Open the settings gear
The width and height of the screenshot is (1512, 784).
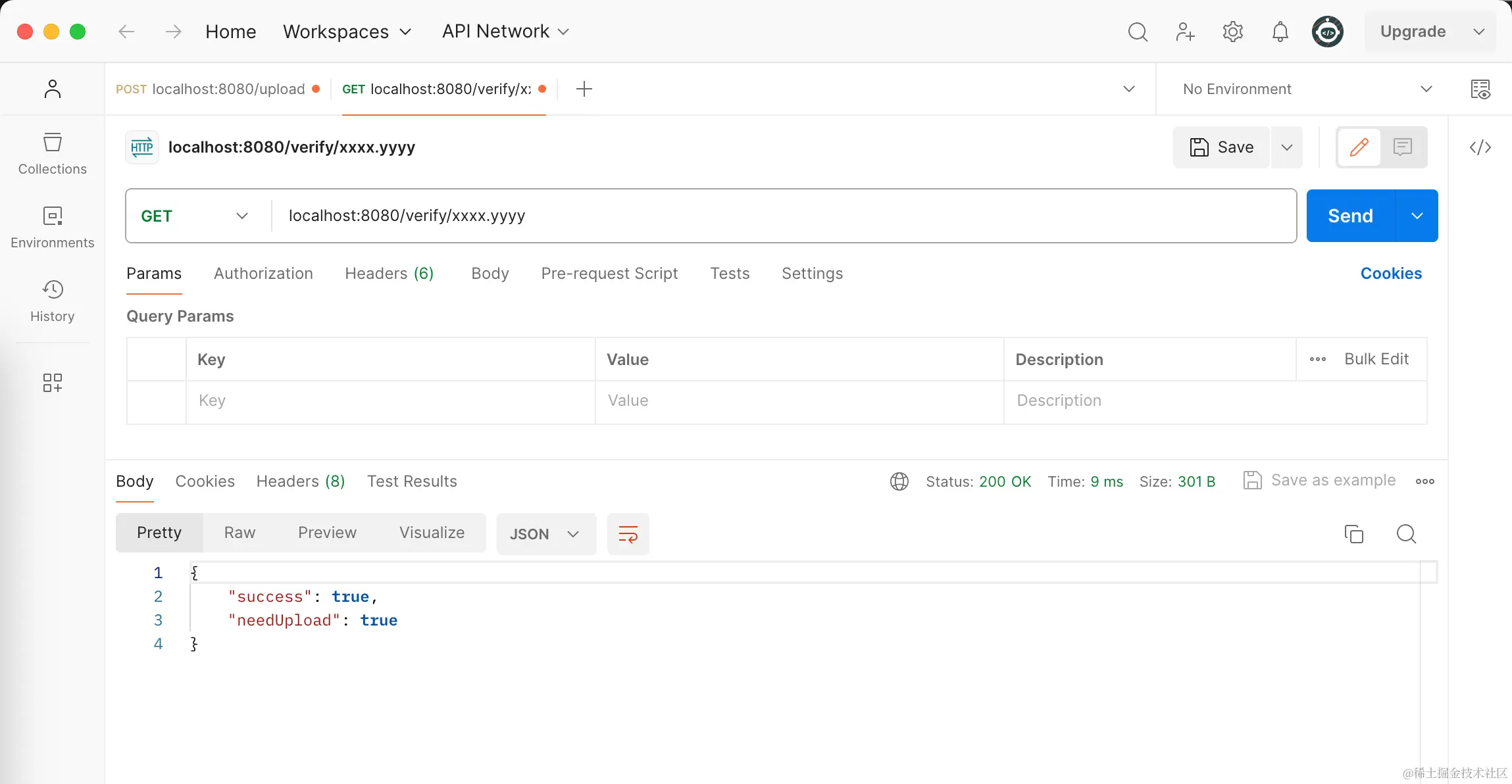(1232, 32)
